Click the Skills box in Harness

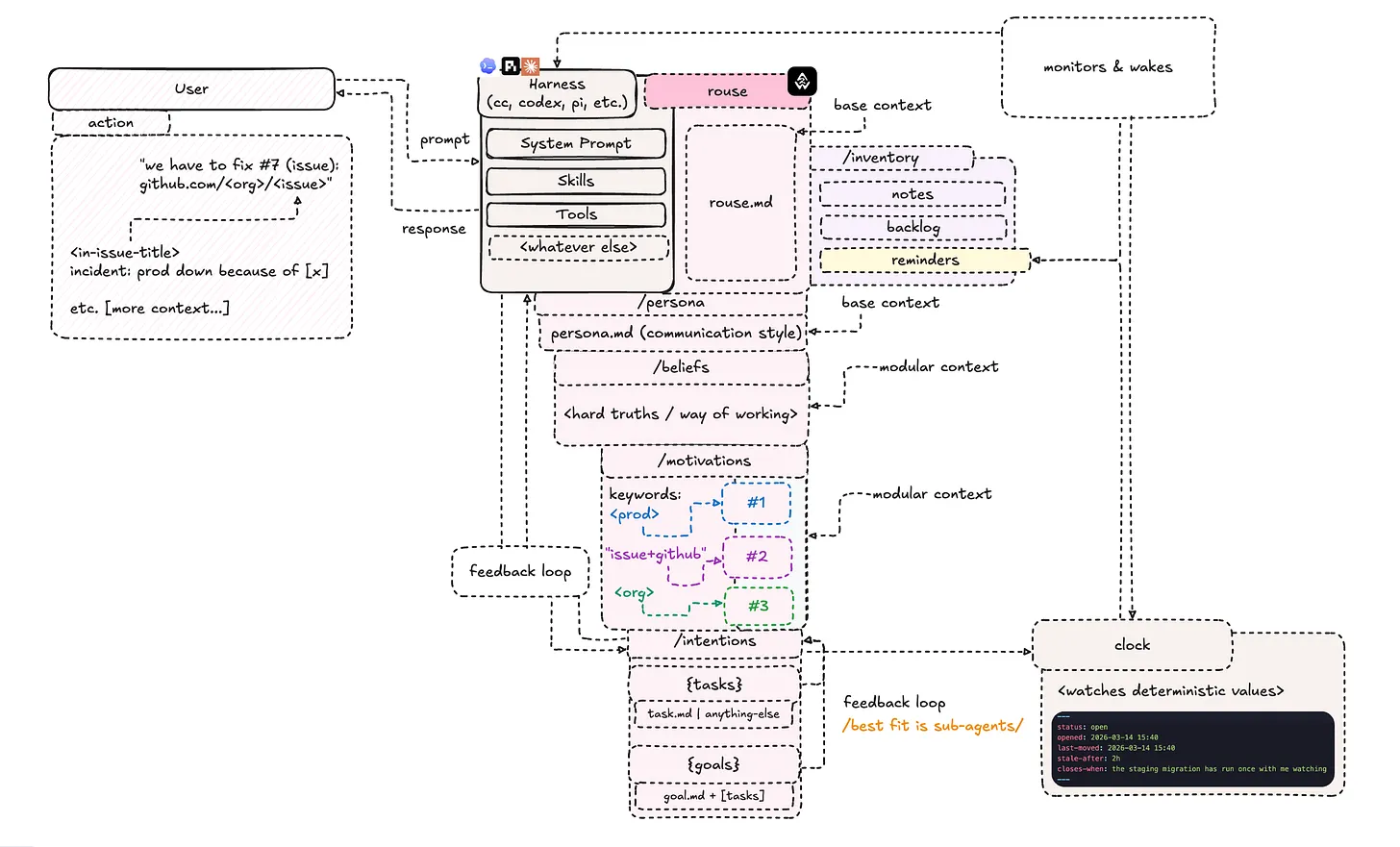(576, 181)
